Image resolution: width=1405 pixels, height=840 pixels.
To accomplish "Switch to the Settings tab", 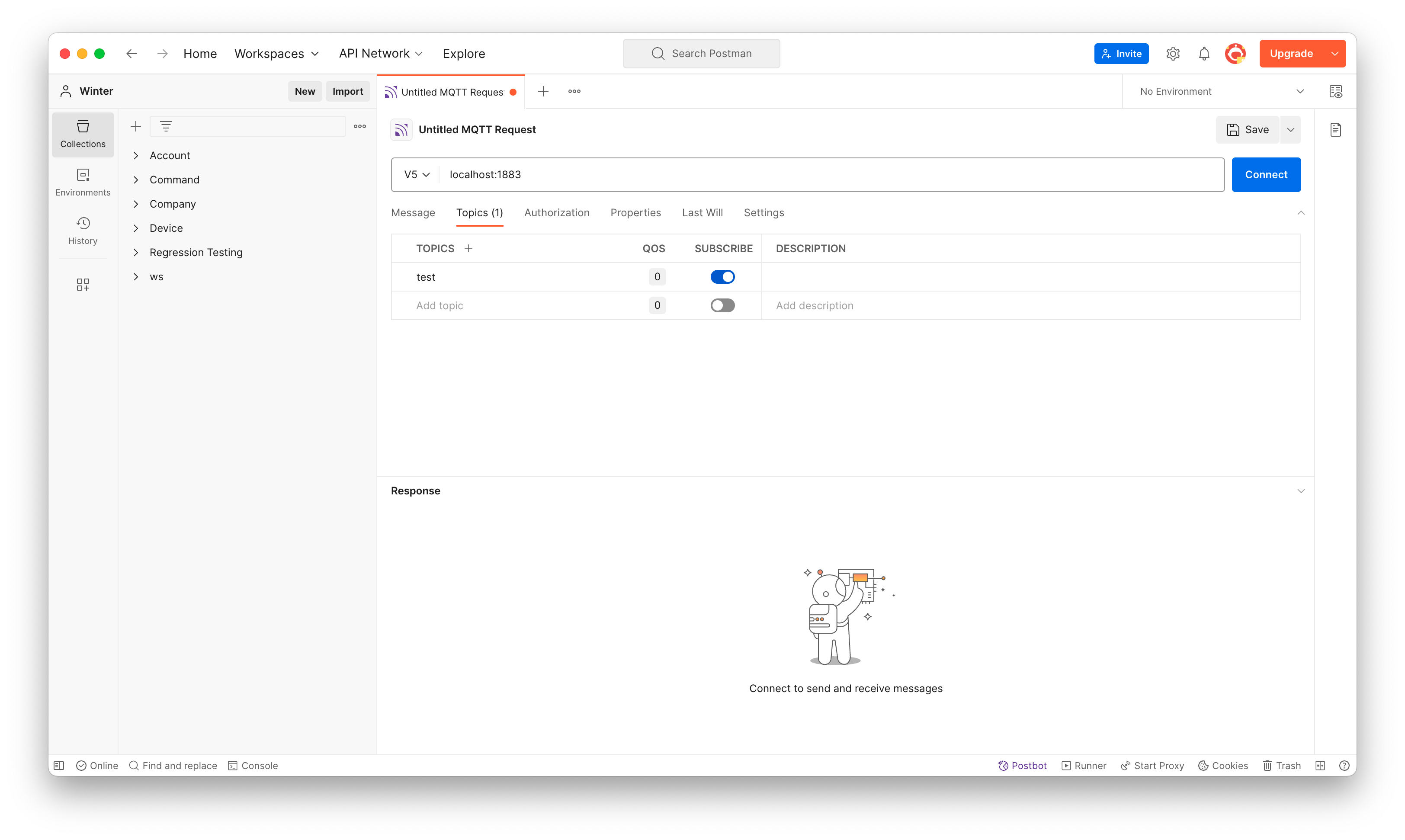I will [x=763, y=212].
